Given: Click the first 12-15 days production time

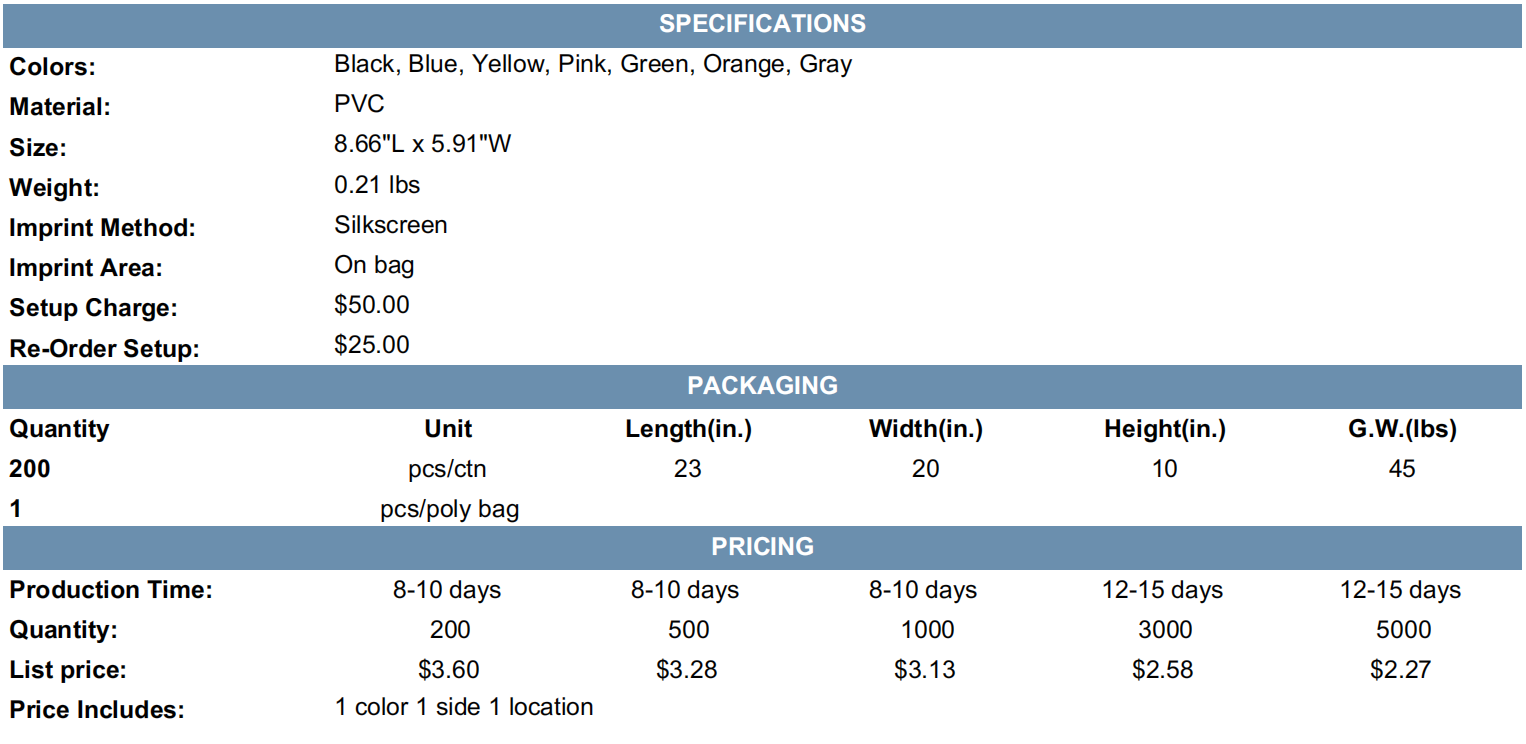Looking at the screenshot, I should point(1162,590).
